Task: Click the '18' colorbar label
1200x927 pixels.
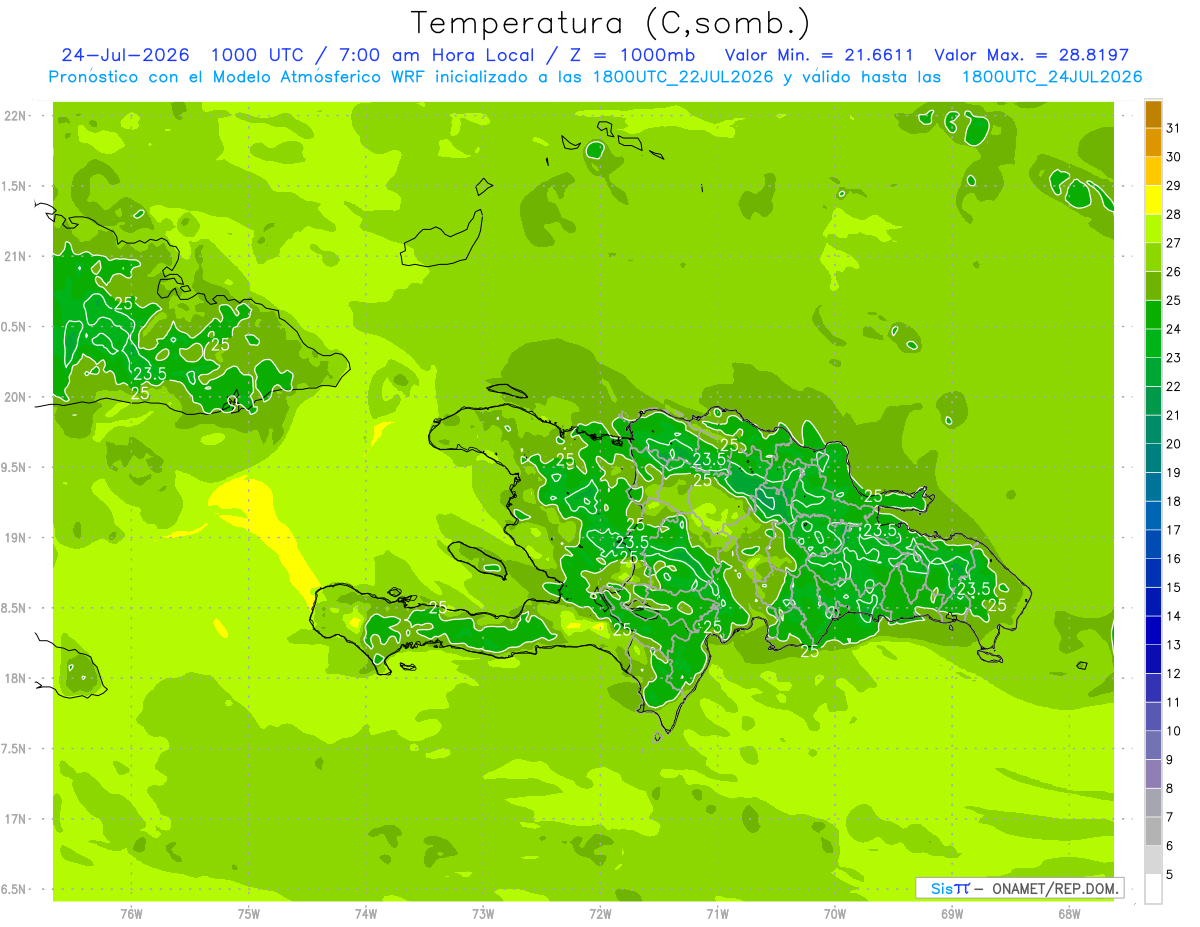Action: (1173, 502)
